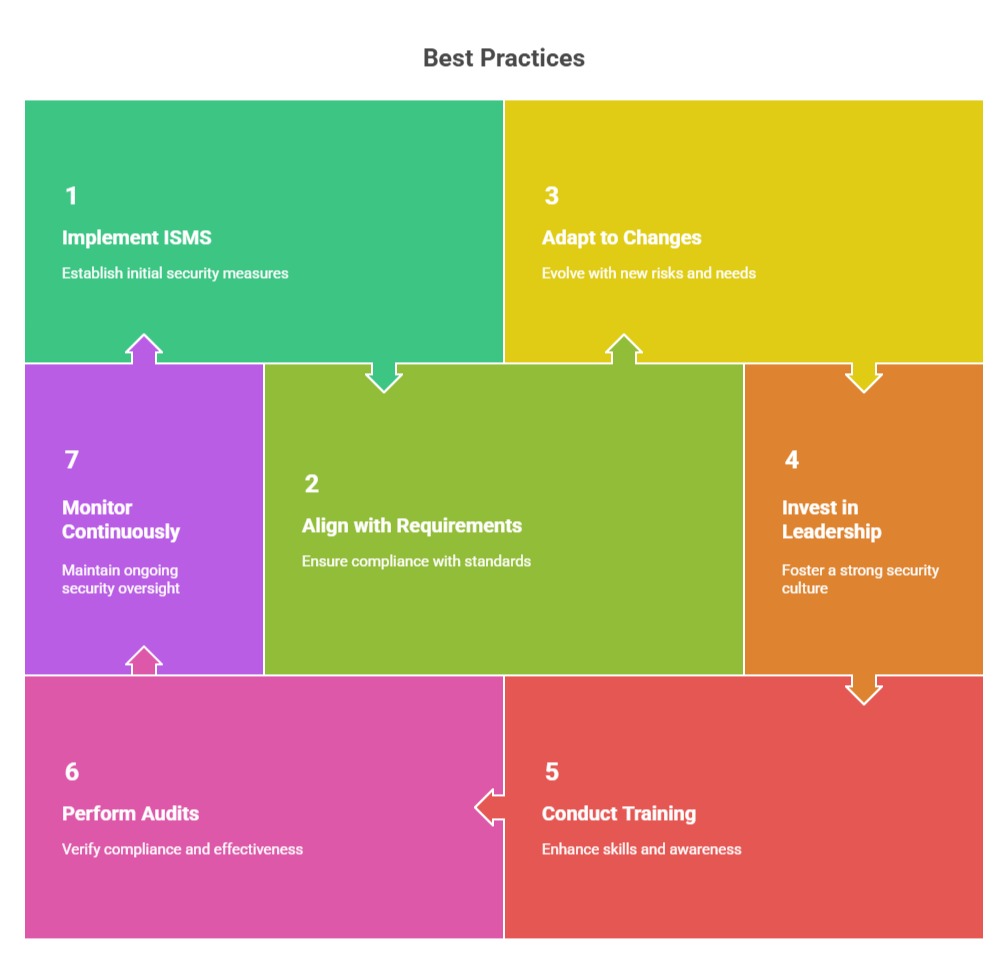Click the "Verify compliance and effectiveness" description
The image size is (1007, 953).
[182, 849]
